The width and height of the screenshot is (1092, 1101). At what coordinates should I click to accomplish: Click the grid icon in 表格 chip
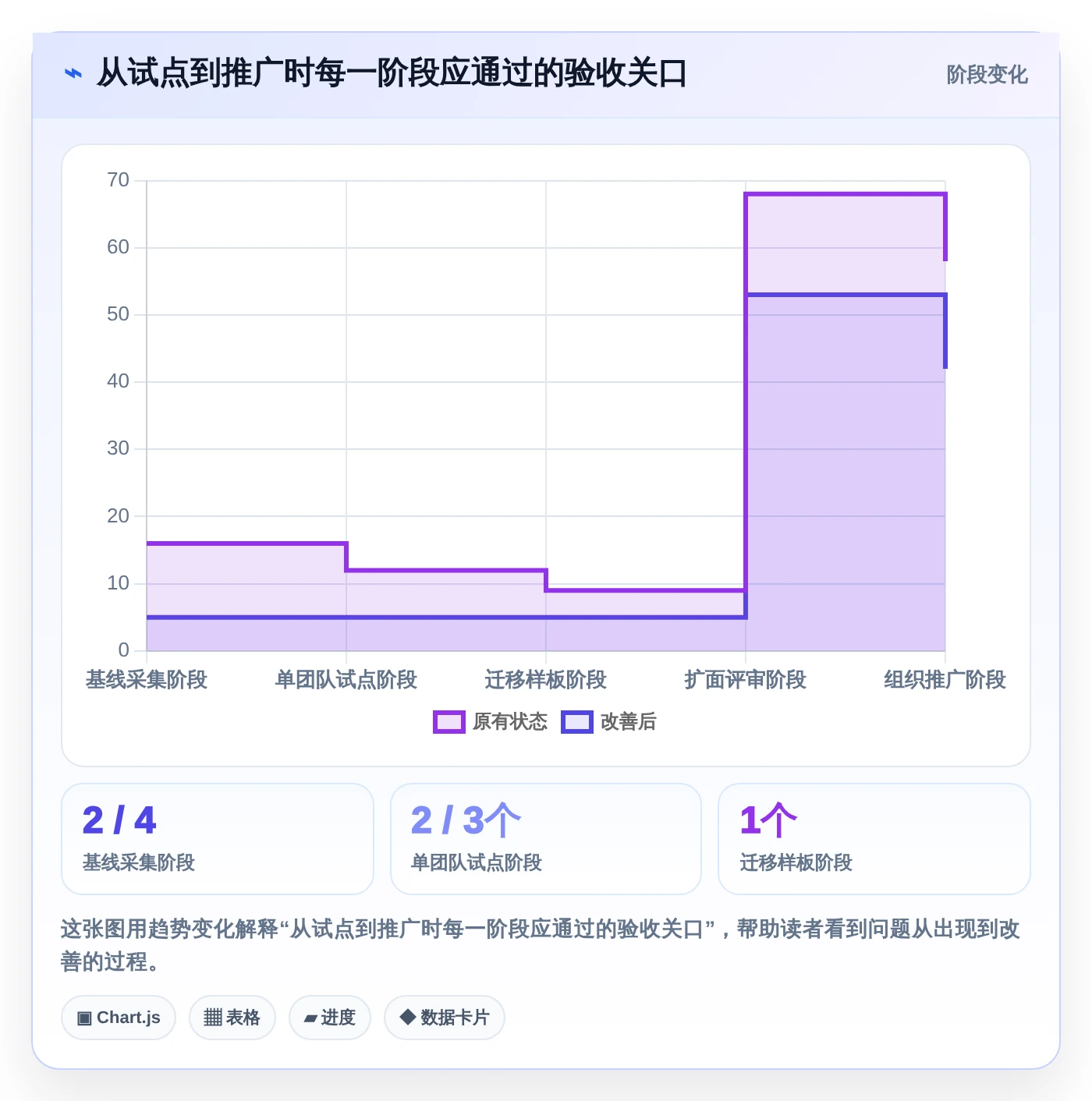pos(213,1018)
